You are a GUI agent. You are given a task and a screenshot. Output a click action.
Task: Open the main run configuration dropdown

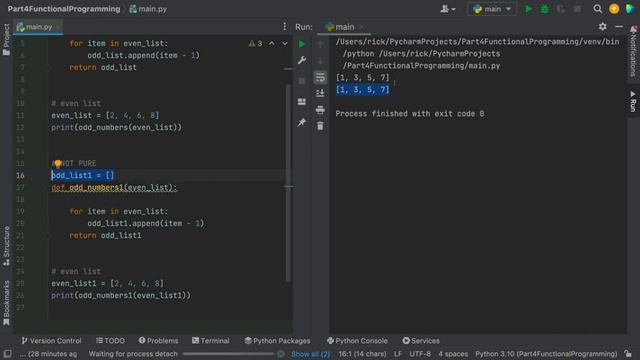pos(492,9)
